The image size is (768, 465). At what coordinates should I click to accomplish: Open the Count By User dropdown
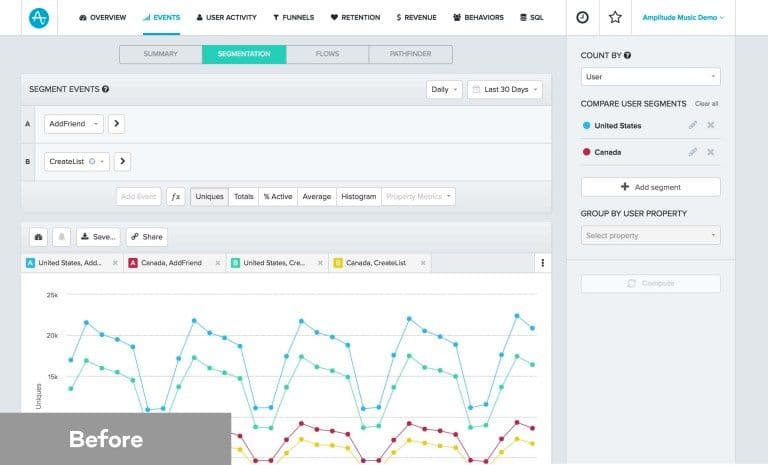(x=650, y=76)
